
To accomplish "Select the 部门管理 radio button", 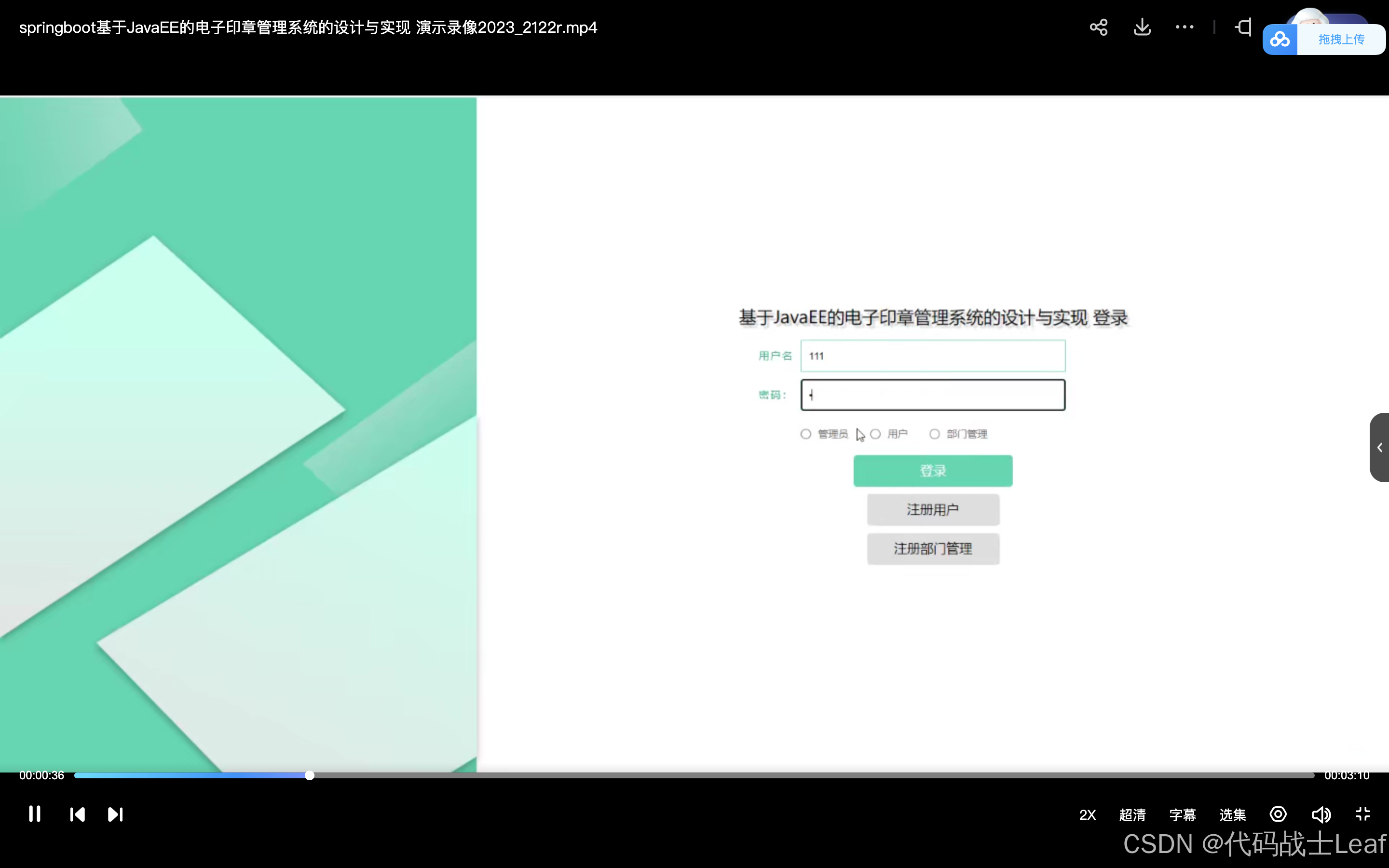I will click(x=934, y=434).
